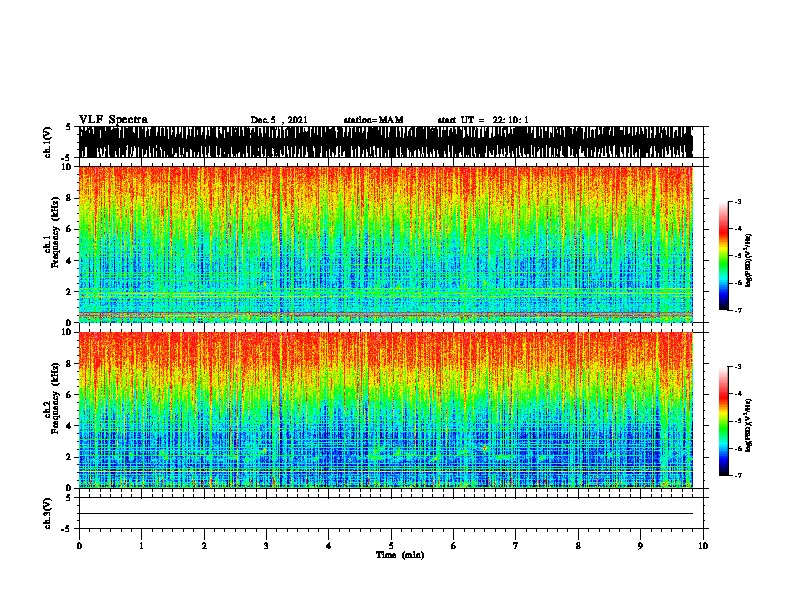Screen dimensions: 792x612
Task: Click the 'VLF Spectra' title text
Action: (113, 120)
